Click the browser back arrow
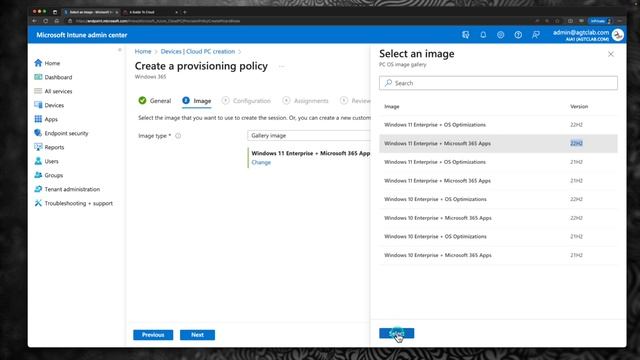This screenshot has width=640, height=360. [x=35, y=21]
